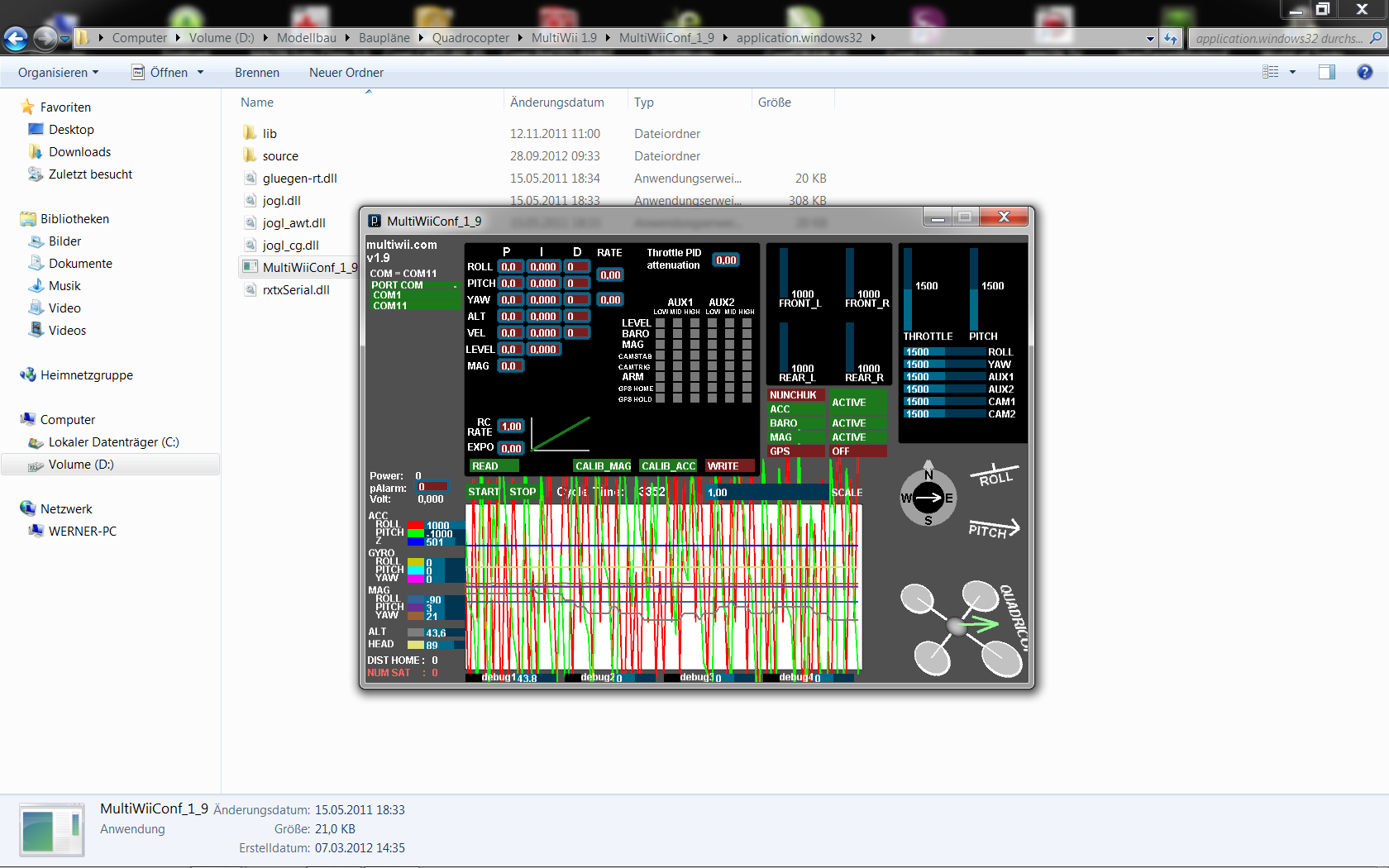Click the START graph button
1389x868 pixels.
pos(484,492)
